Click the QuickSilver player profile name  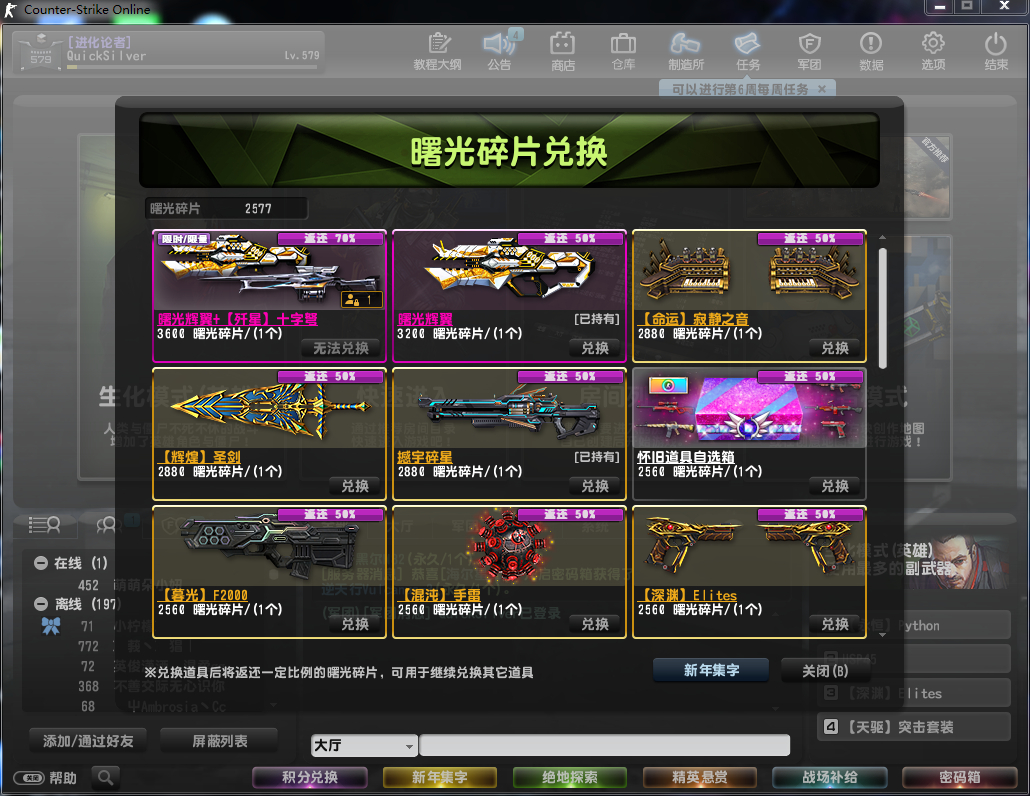106,56
